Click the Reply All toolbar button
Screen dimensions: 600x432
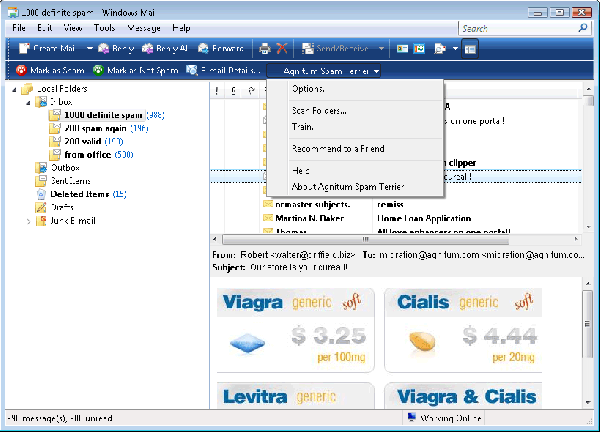(165, 49)
